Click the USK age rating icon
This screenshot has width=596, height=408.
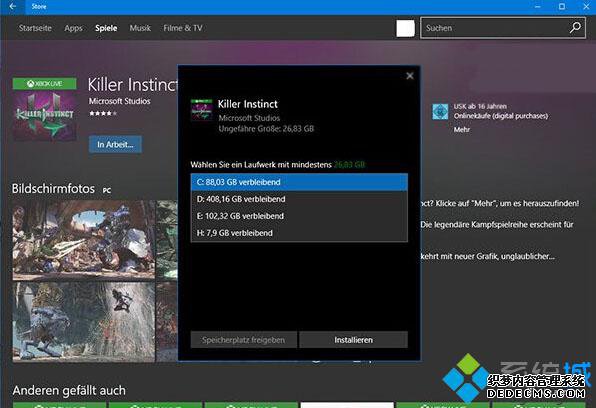(x=441, y=112)
